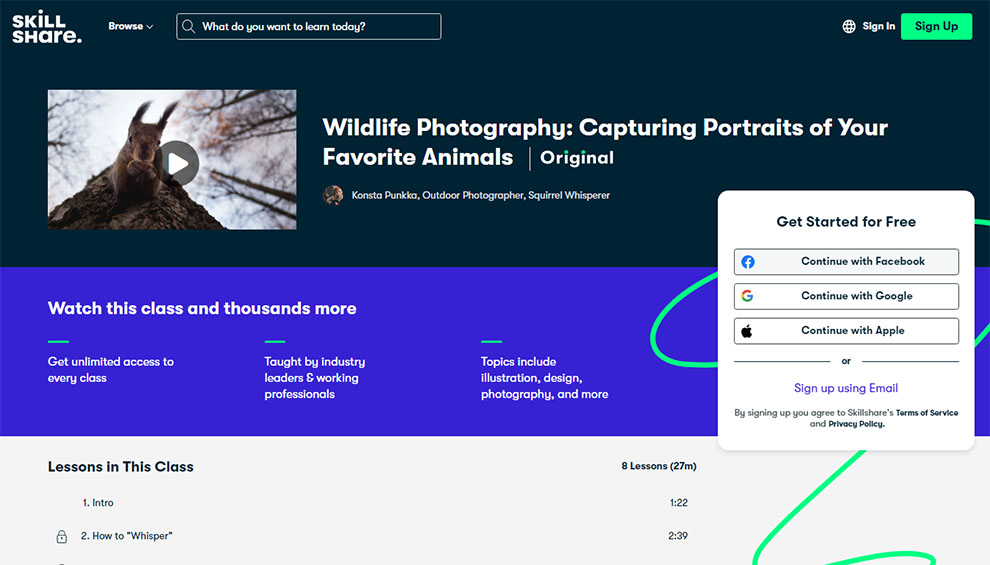Open the globe language selector
Viewport: 990px width, 565px height.
point(849,27)
